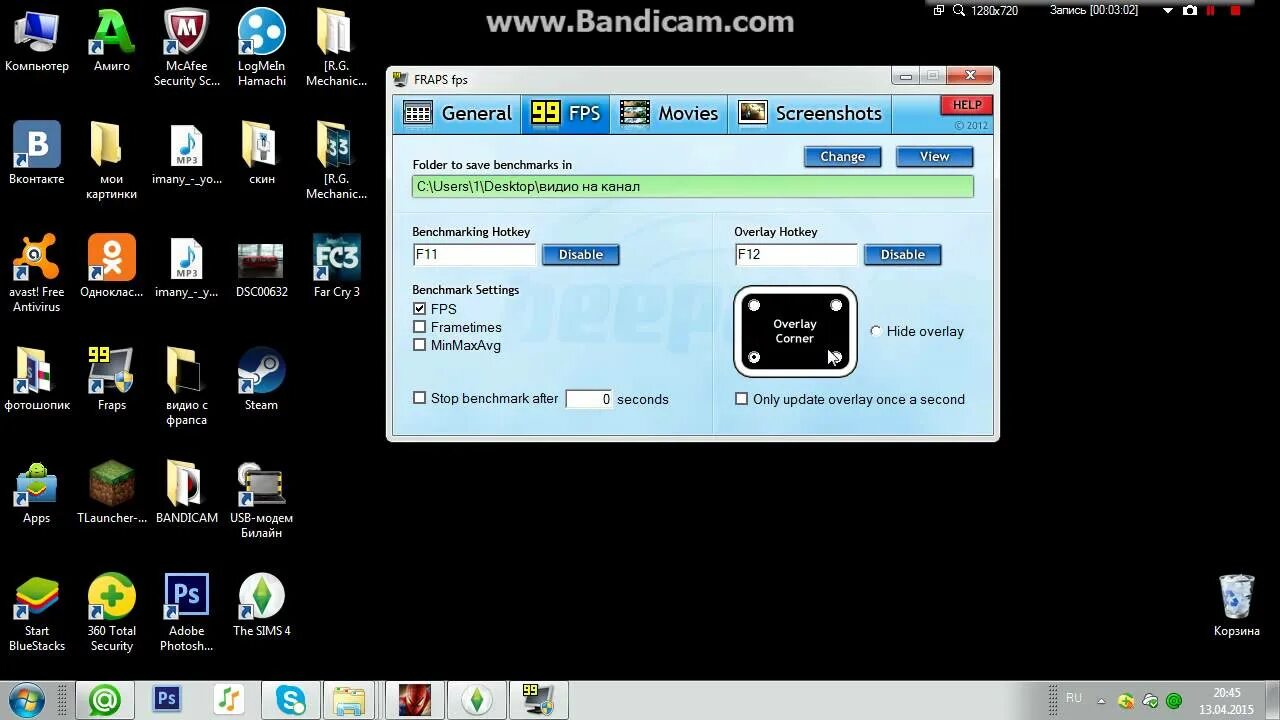Open the мои картинки folder
Viewport: 1280px width, 720px height.
pyautogui.click(x=112, y=160)
